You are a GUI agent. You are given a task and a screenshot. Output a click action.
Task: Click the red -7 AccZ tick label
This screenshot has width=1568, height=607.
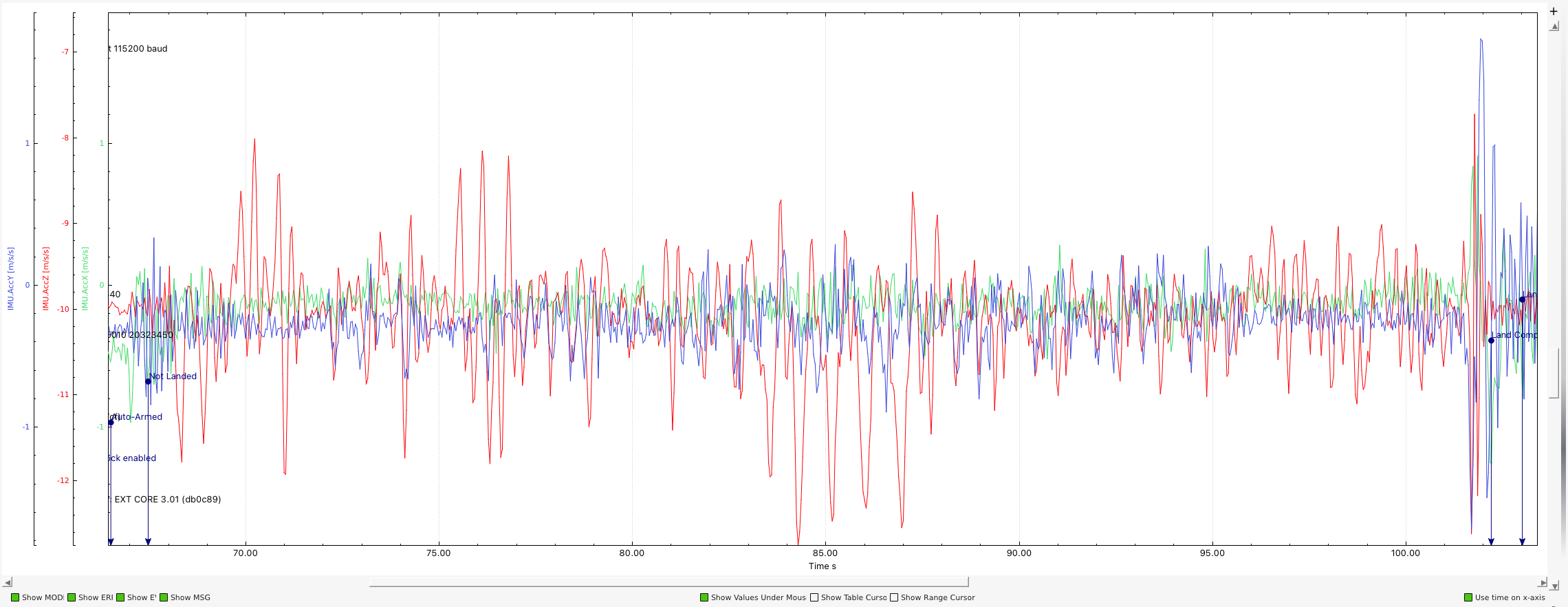pos(65,52)
